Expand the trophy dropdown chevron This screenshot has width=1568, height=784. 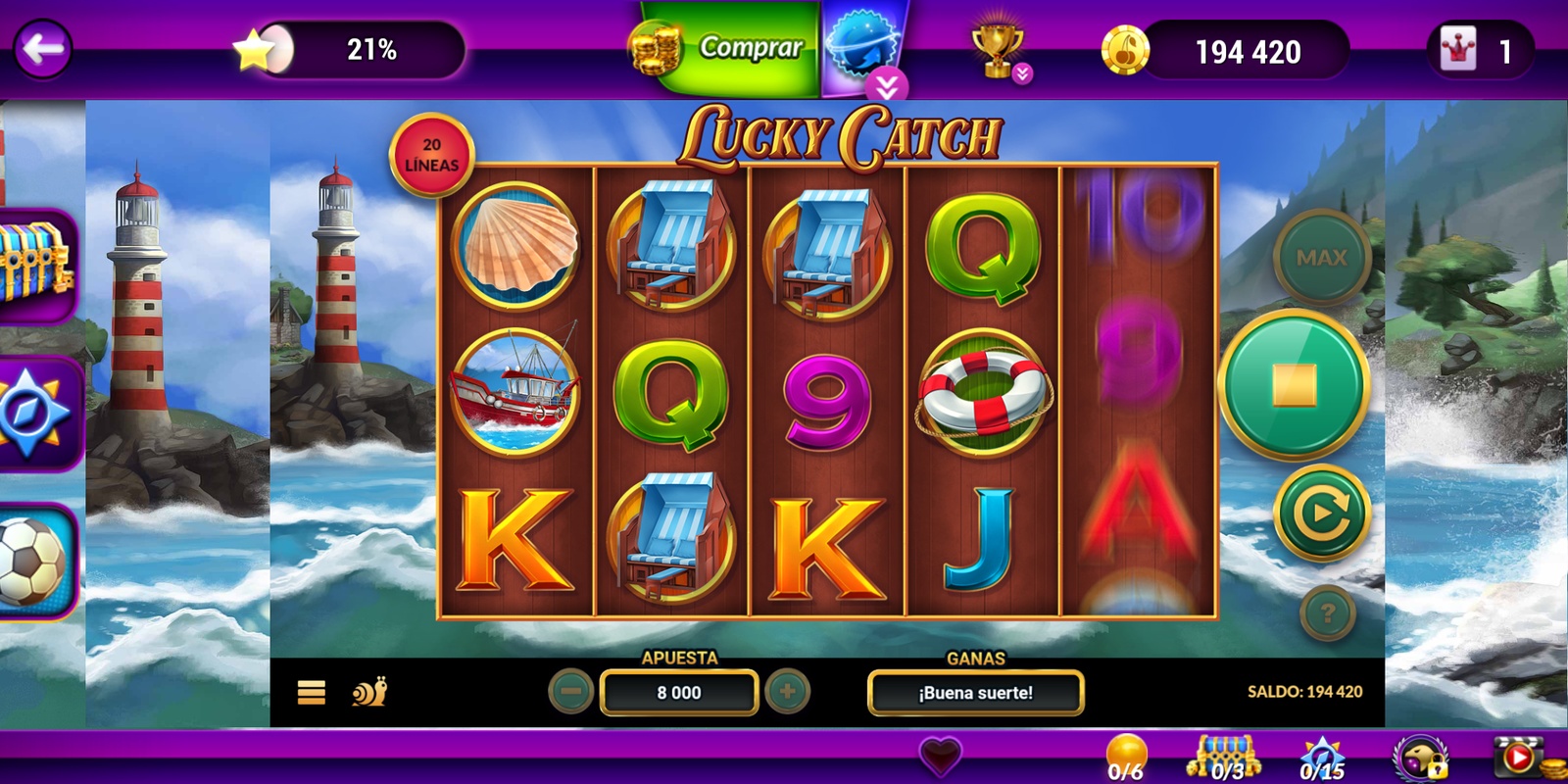[x=1022, y=73]
